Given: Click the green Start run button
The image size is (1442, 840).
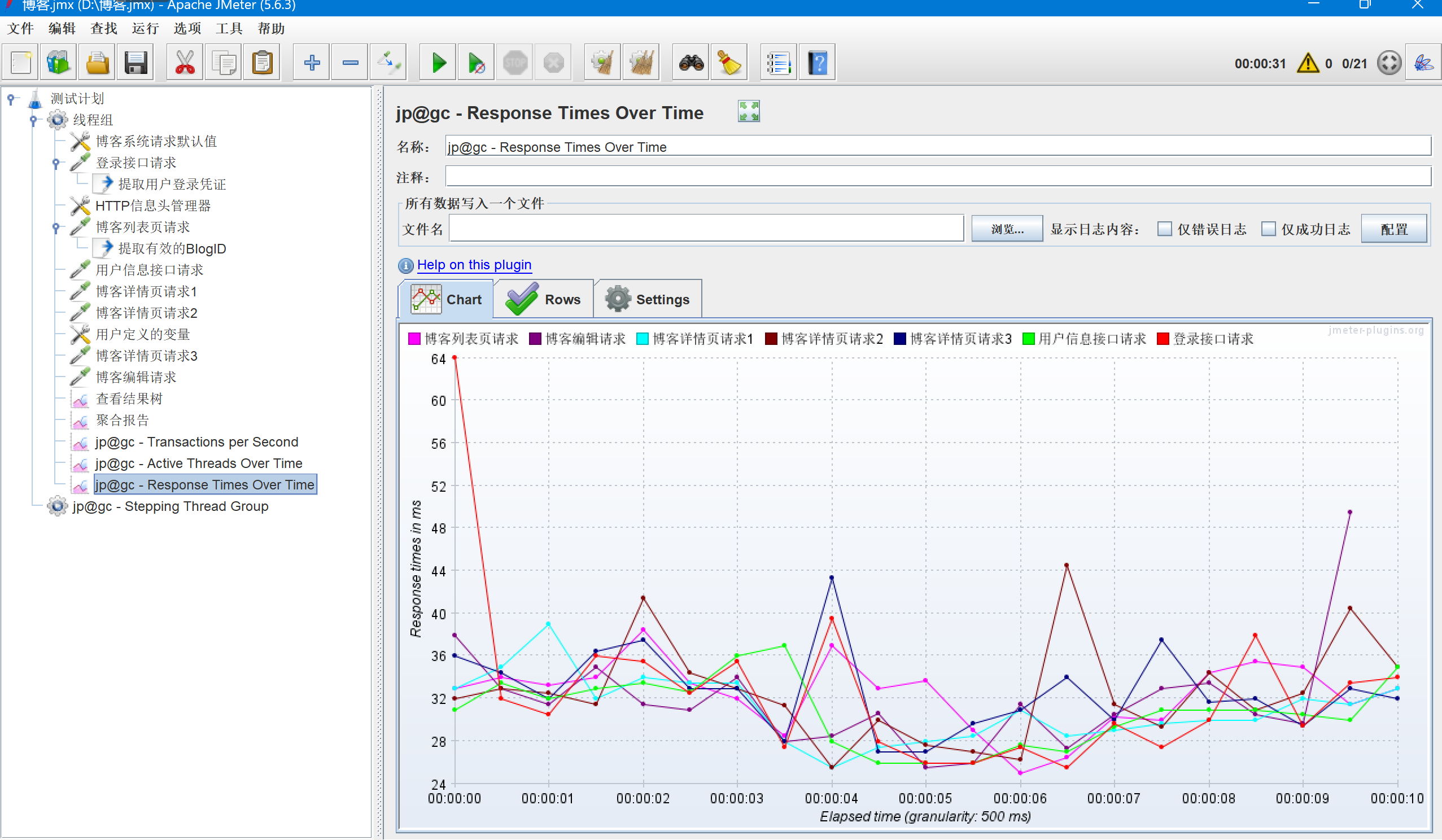Looking at the screenshot, I should pos(438,62).
